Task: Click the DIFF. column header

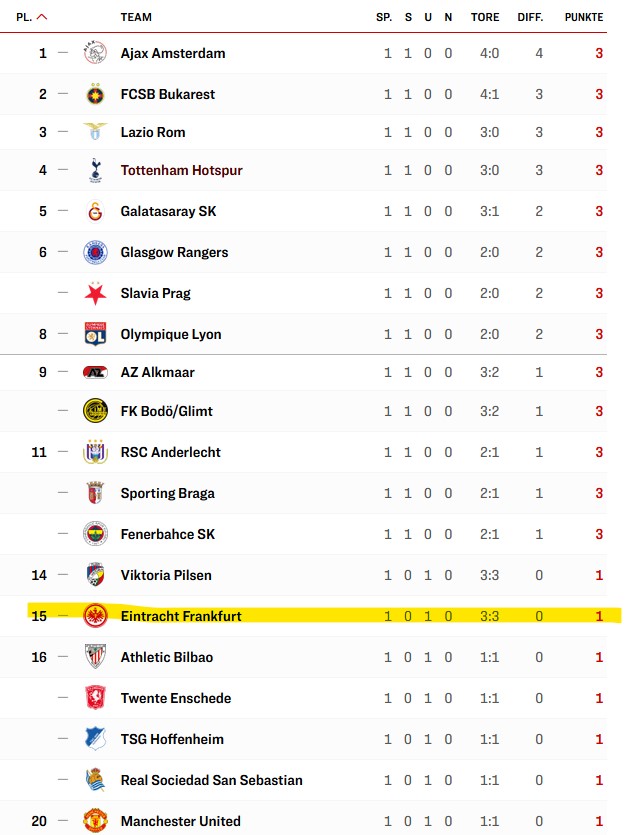Action: point(530,17)
